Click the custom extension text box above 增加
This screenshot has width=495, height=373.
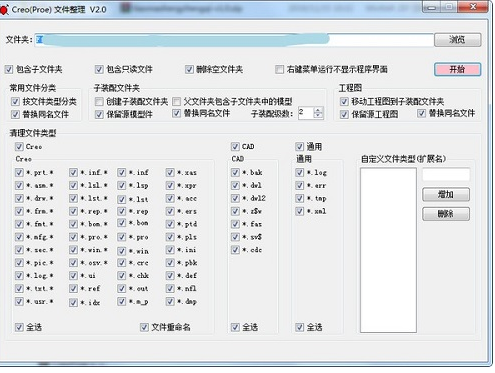446,174
